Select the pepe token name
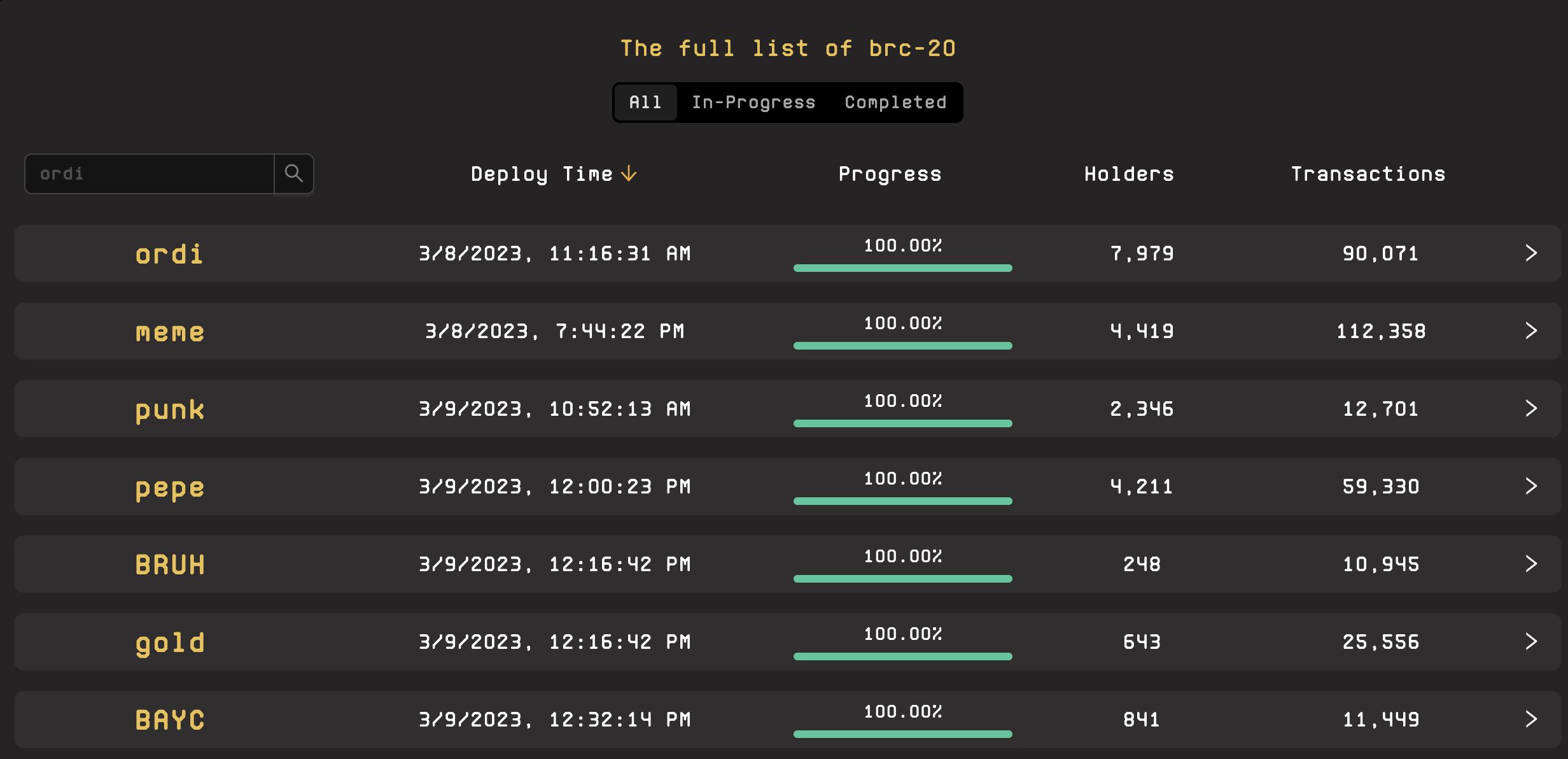 point(170,488)
